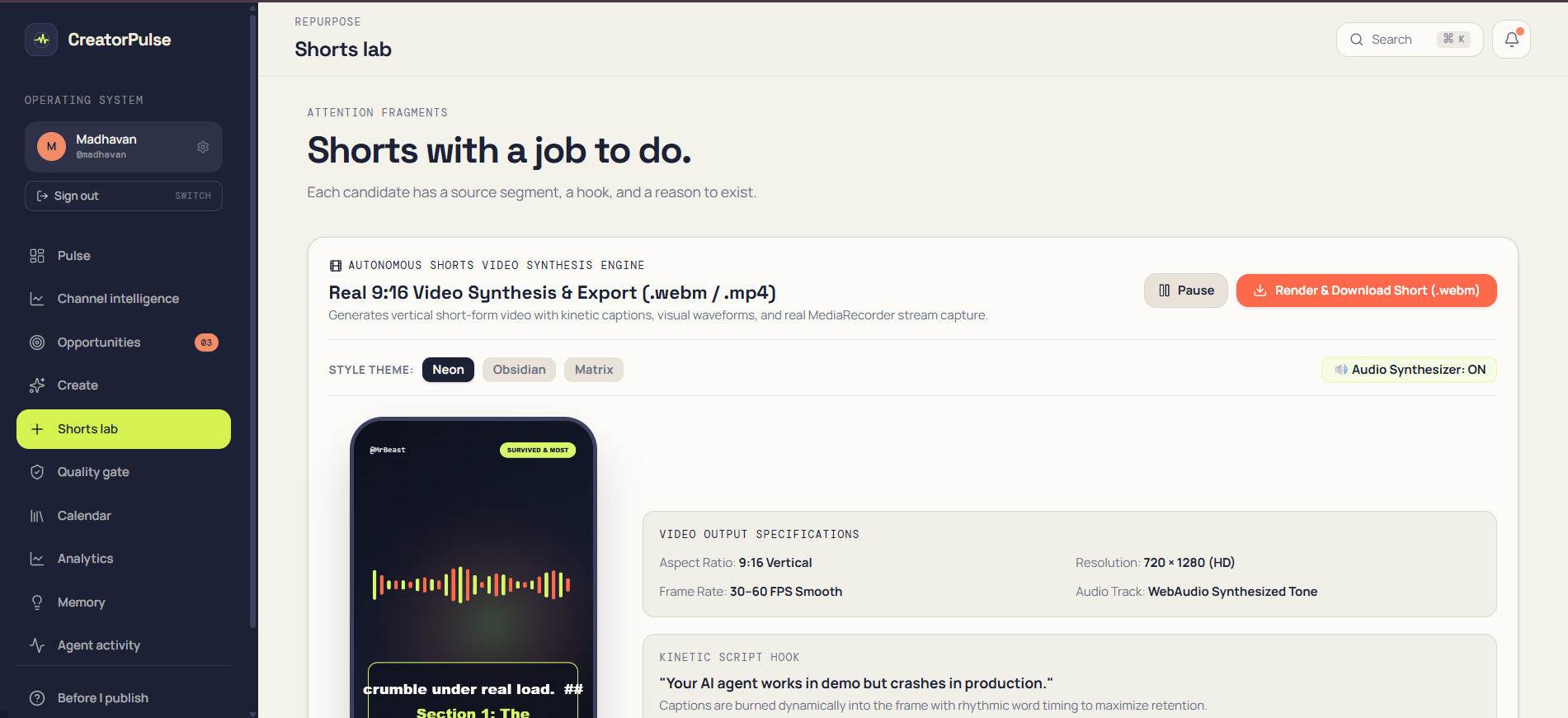Focus the Search field
The height and width of the screenshot is (718, 1568).
(x=1409, y=40)
